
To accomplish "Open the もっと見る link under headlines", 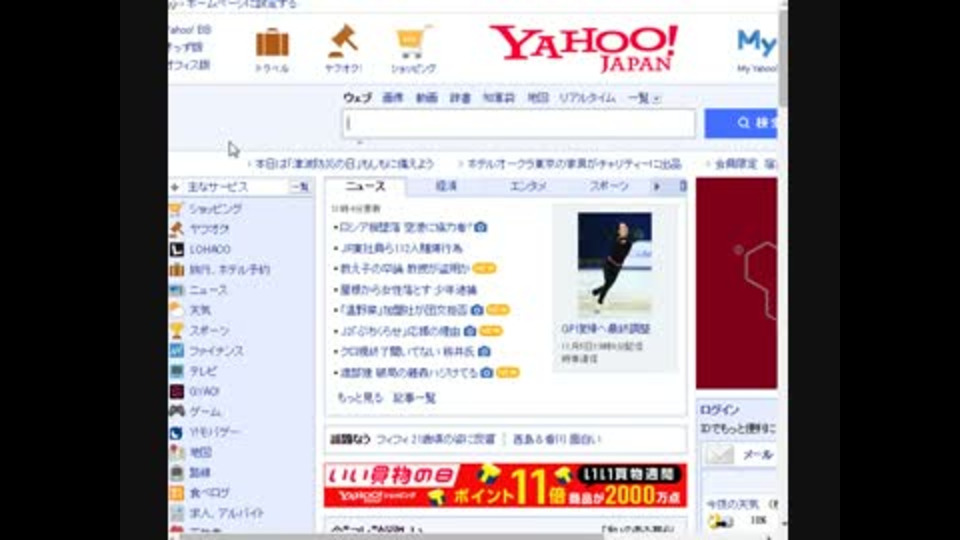I will 359,398.
